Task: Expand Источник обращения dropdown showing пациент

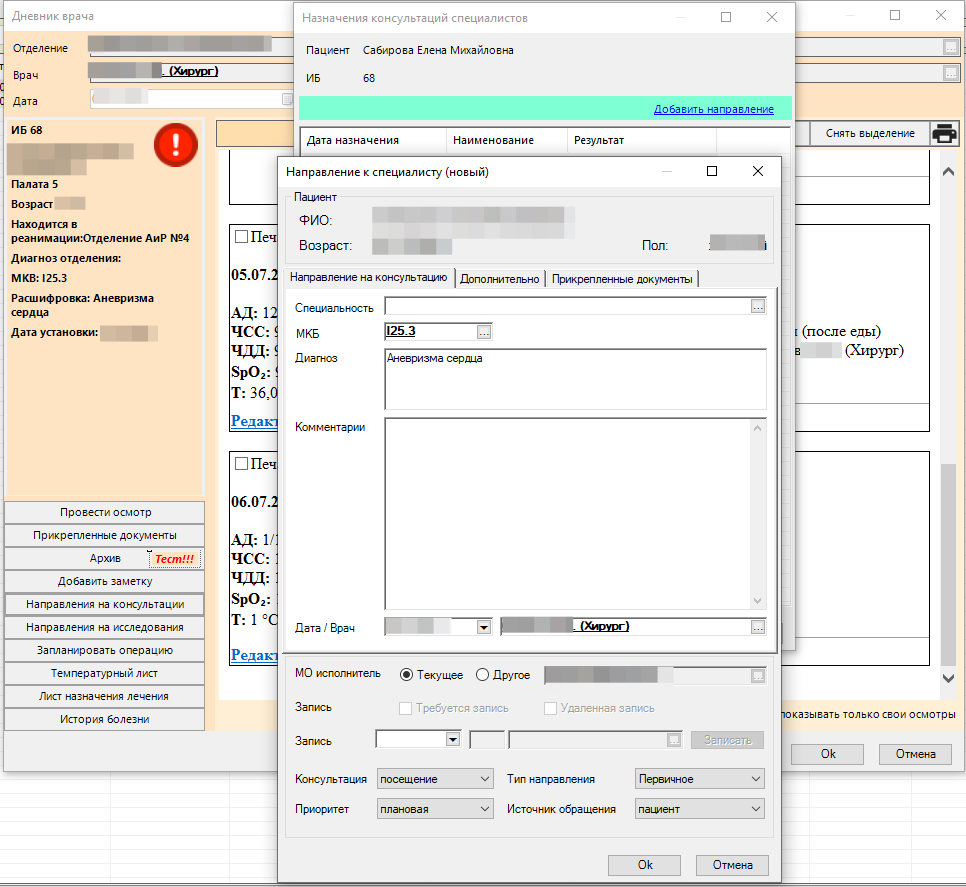Action: 700,809
